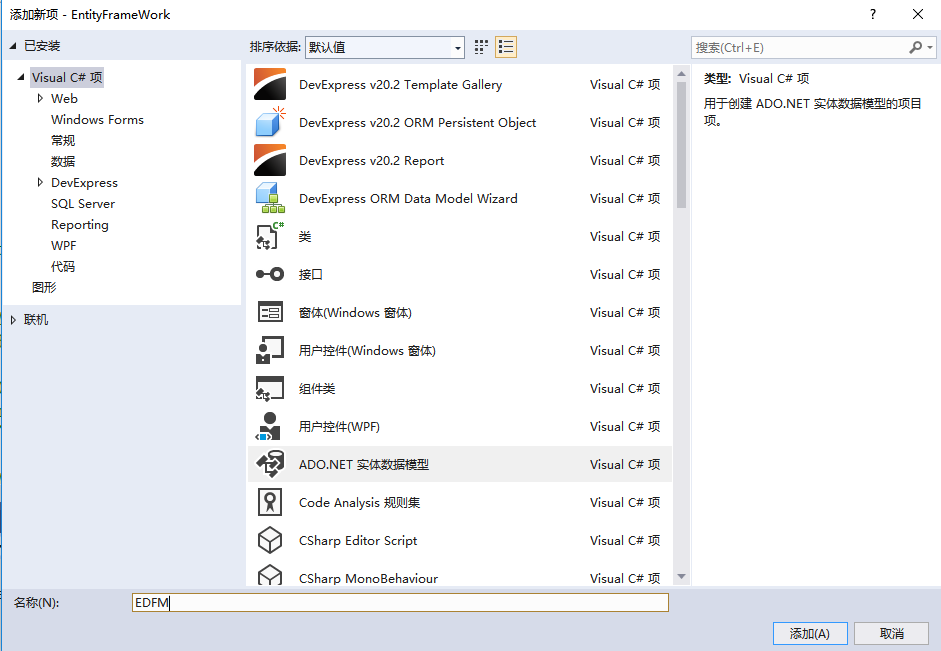Image resolution: width=941 pixels, height=651 pixels.
Task: Click the search magnifier icon
Action: tap(915, 47)
